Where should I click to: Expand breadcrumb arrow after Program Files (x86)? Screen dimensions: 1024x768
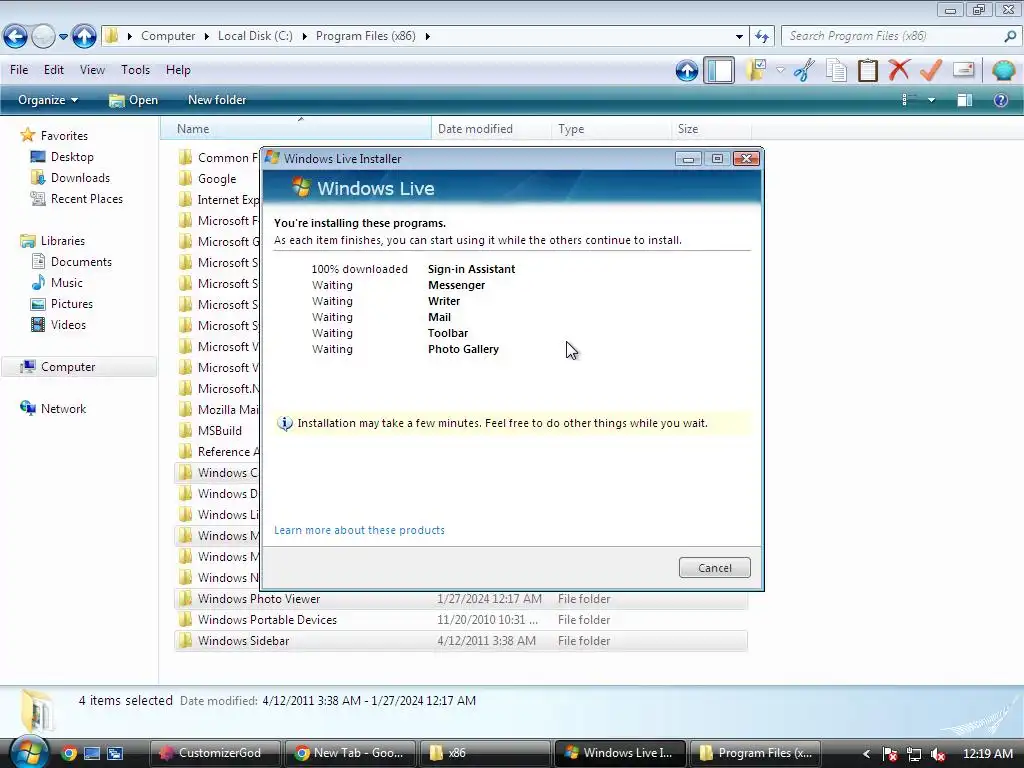(x=428, y=37)
